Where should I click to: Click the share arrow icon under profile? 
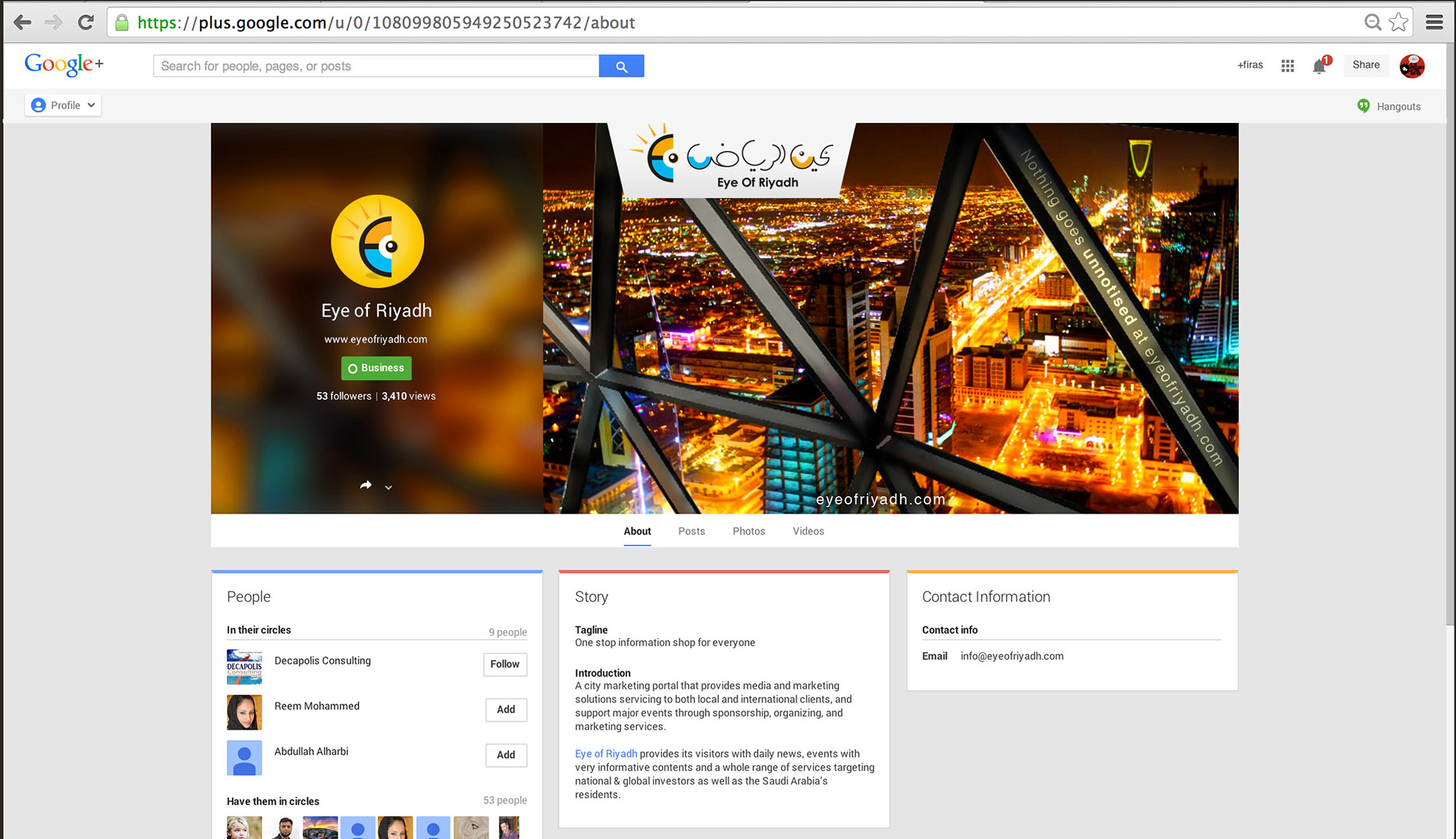click(366, 485)
